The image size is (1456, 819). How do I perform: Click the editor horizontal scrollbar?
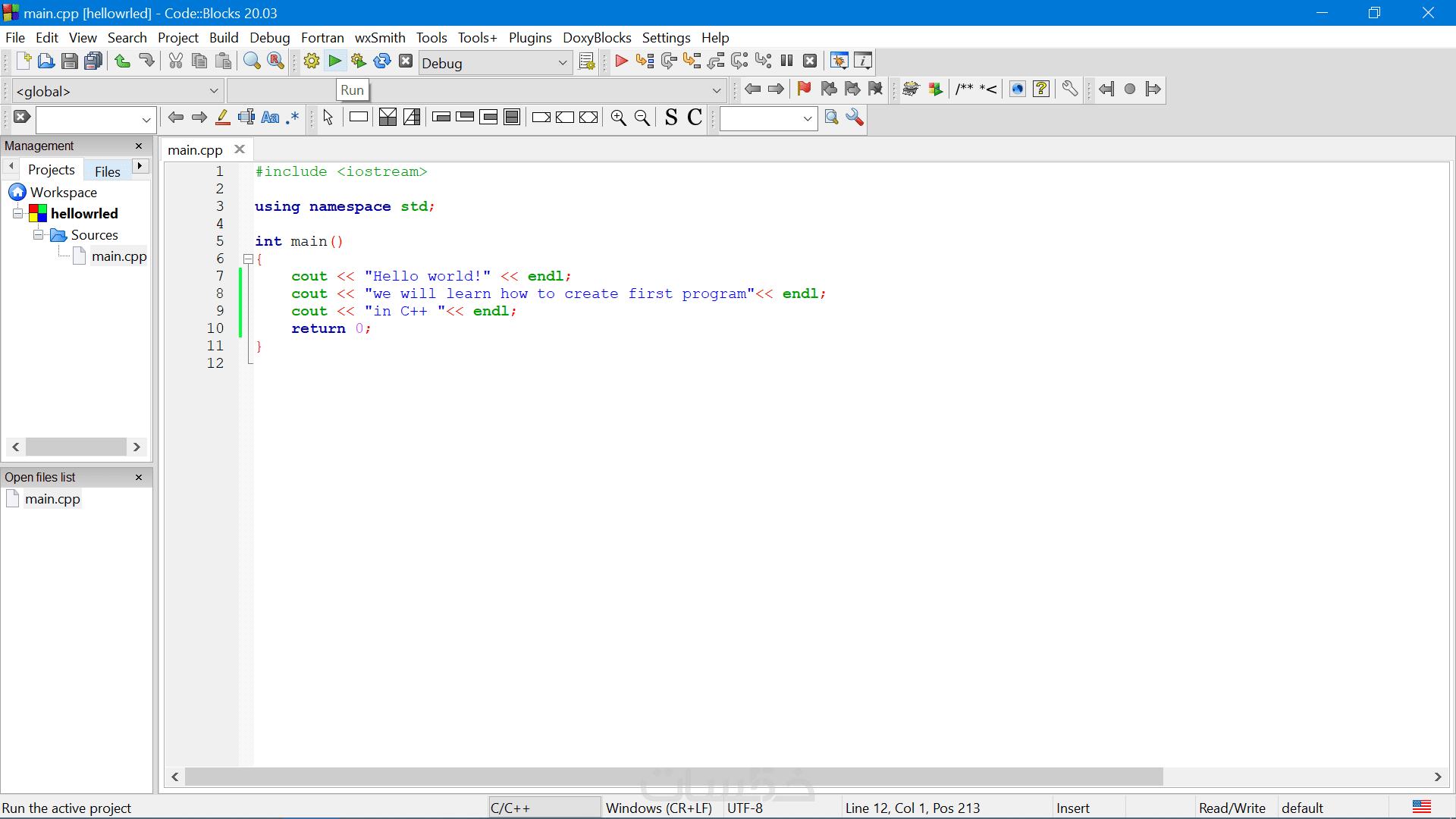pos(673,777)
